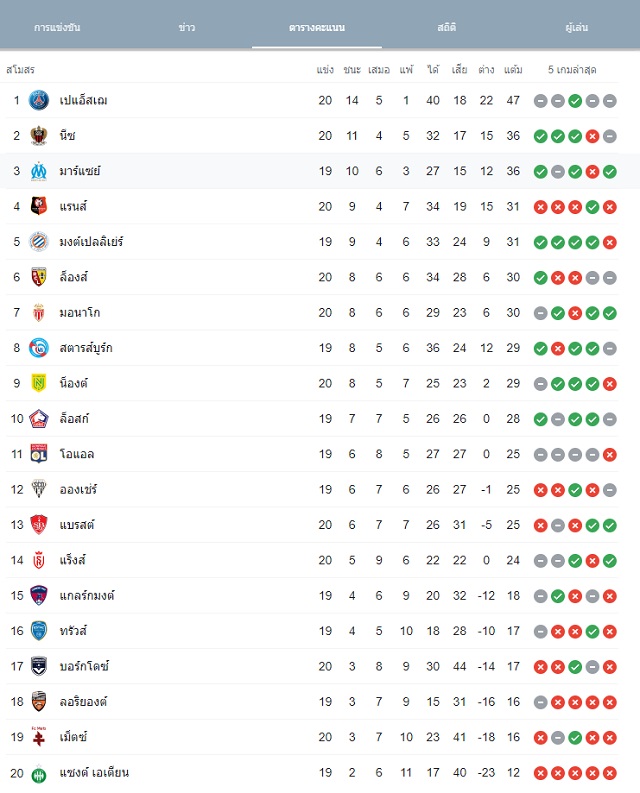Click the Metz club crest icon

(x=39, y=736)
